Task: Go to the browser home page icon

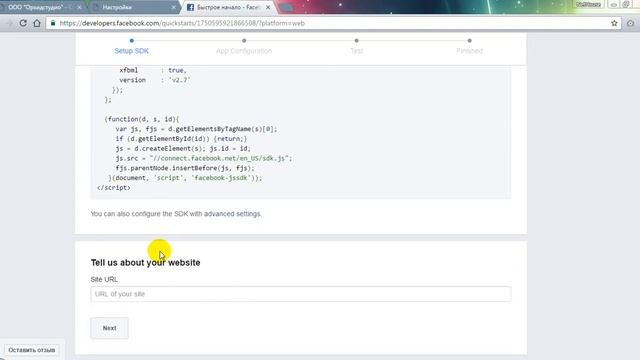Action: 37,23
